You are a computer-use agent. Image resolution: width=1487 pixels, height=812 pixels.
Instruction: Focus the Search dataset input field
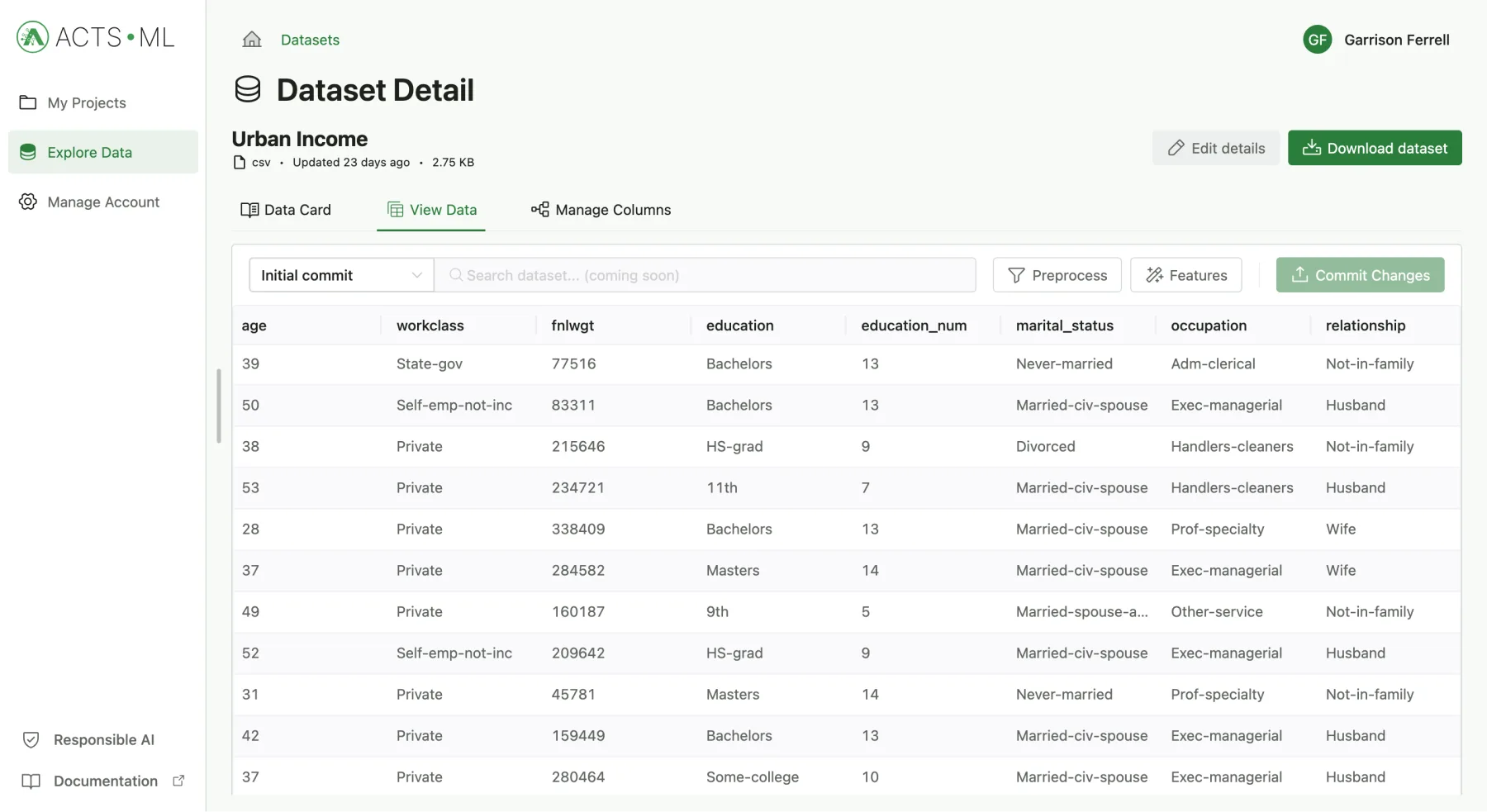click(x=705, y=275)
